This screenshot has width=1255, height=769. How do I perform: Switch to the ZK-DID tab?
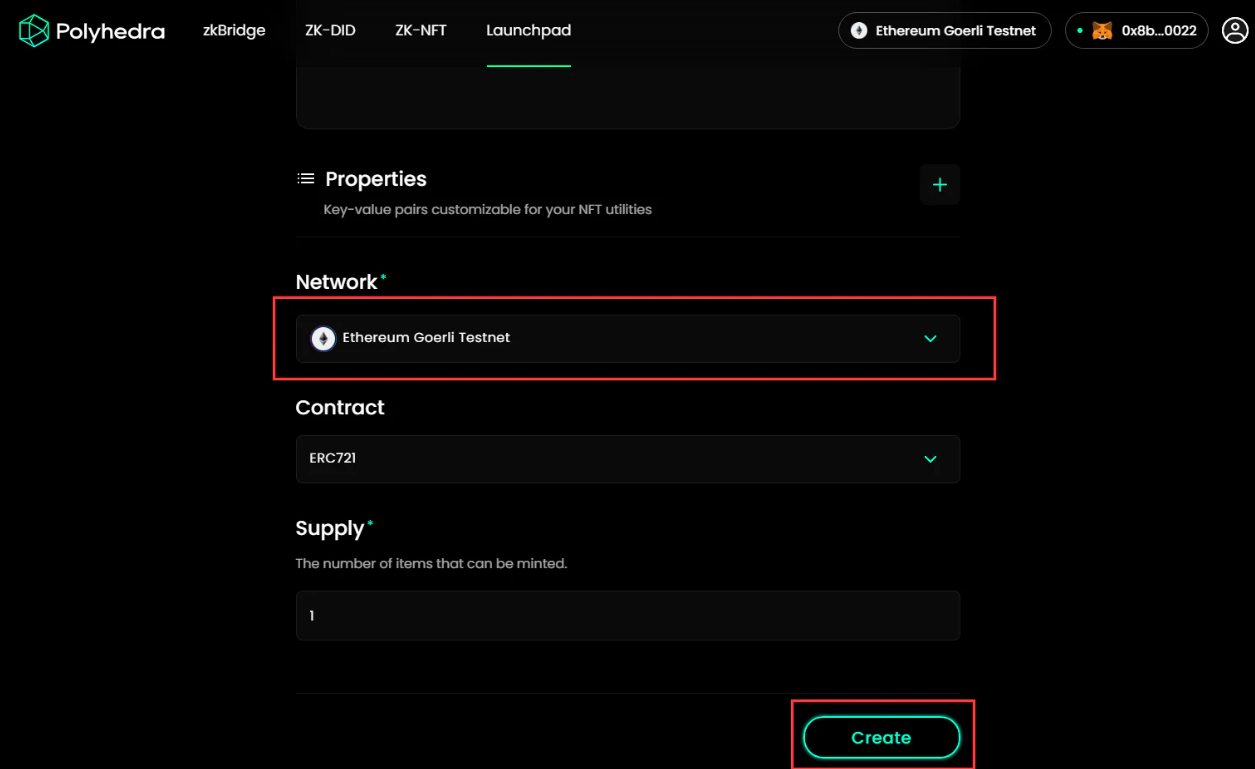coord(330,31)
